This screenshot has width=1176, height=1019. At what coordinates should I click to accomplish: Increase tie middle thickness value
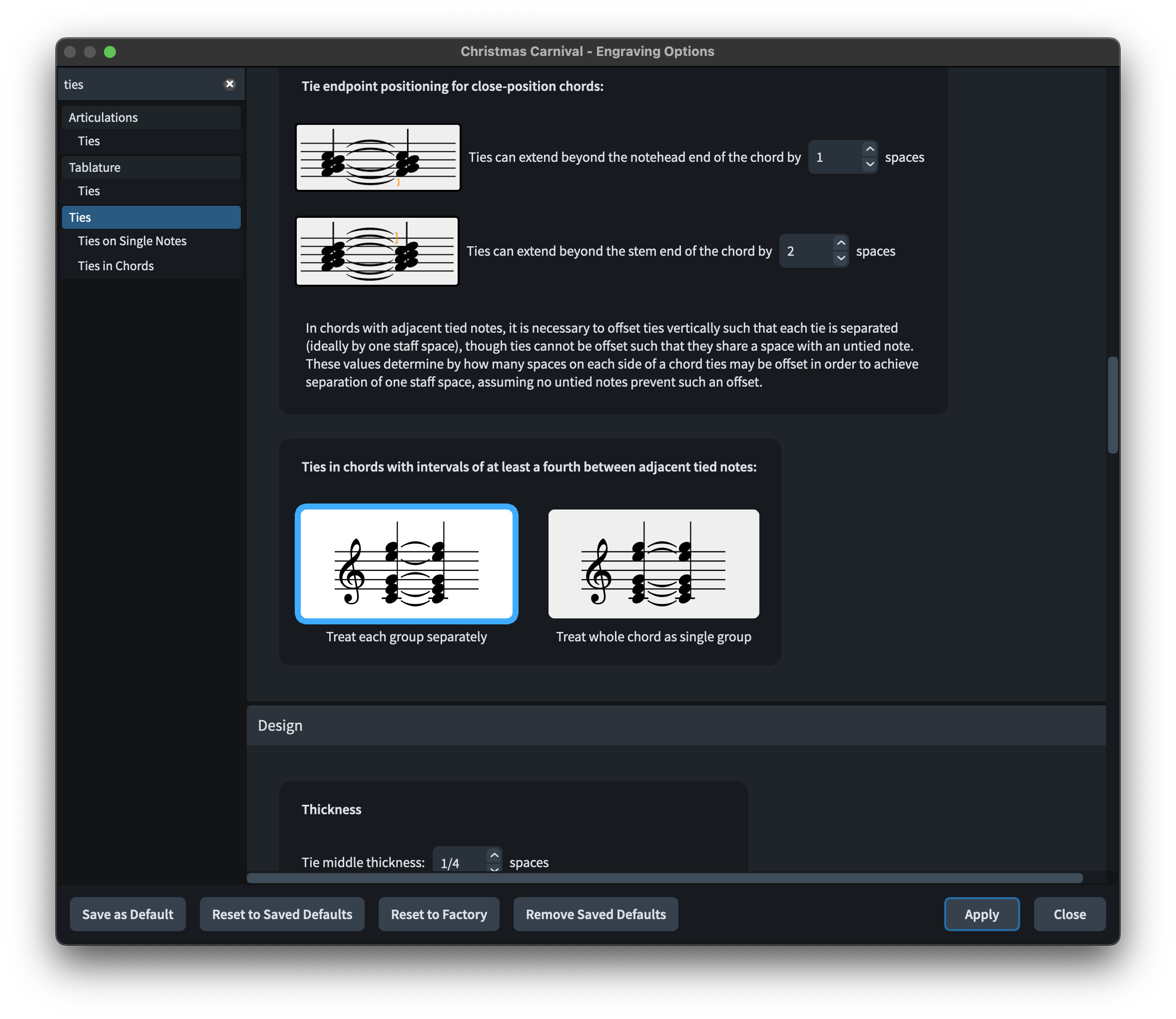tap(494, 855)
